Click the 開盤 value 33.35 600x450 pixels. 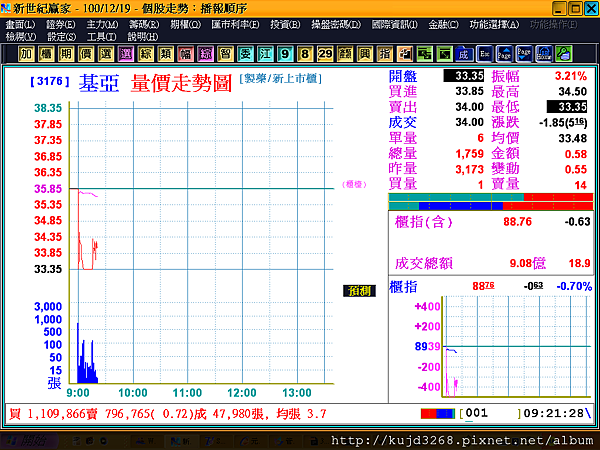(x=464, y=76)
